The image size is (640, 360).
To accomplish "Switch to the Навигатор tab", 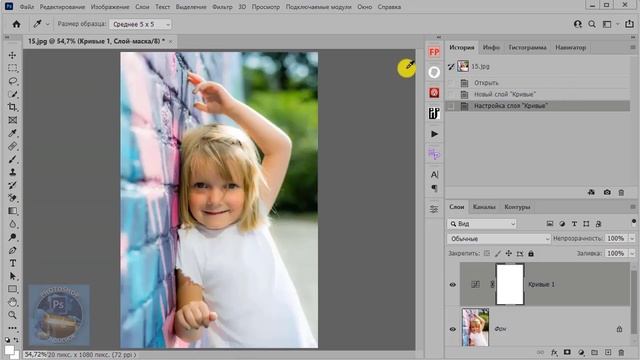I will [571, 48].
